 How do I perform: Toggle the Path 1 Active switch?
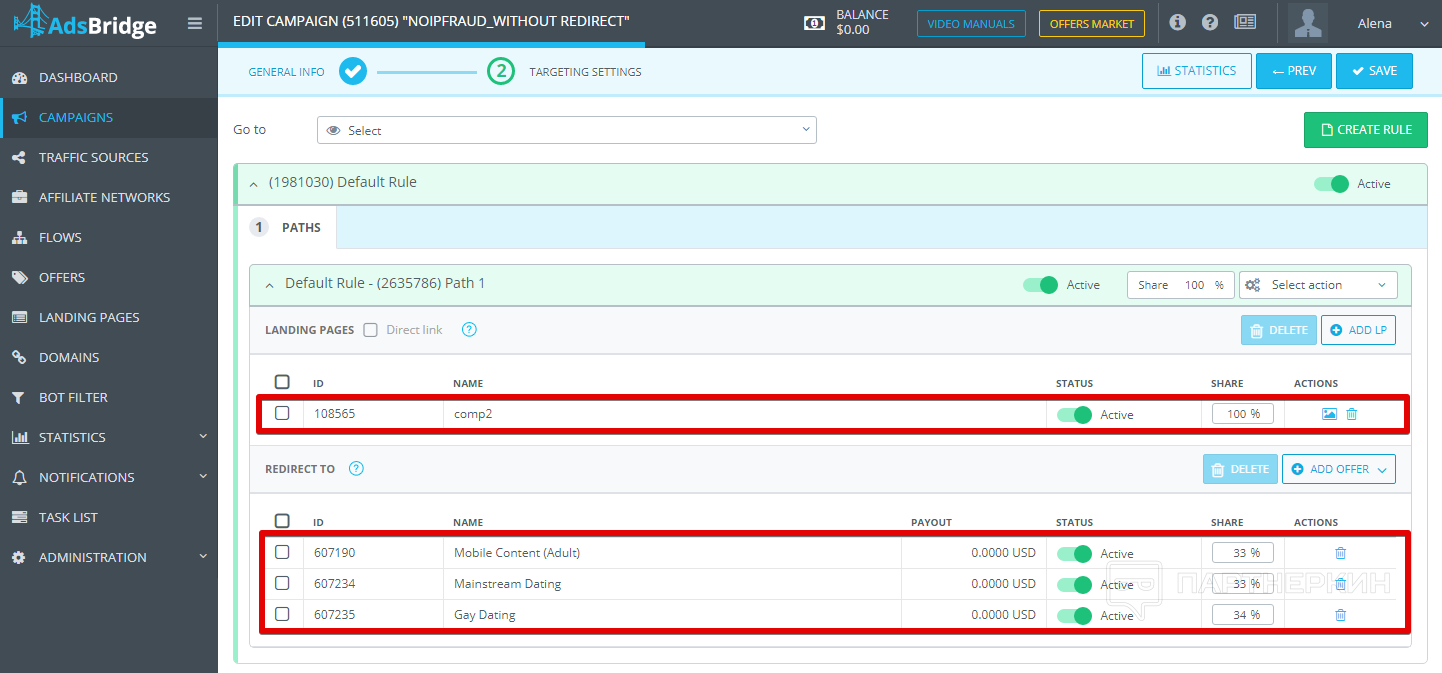click(1040, 285)
